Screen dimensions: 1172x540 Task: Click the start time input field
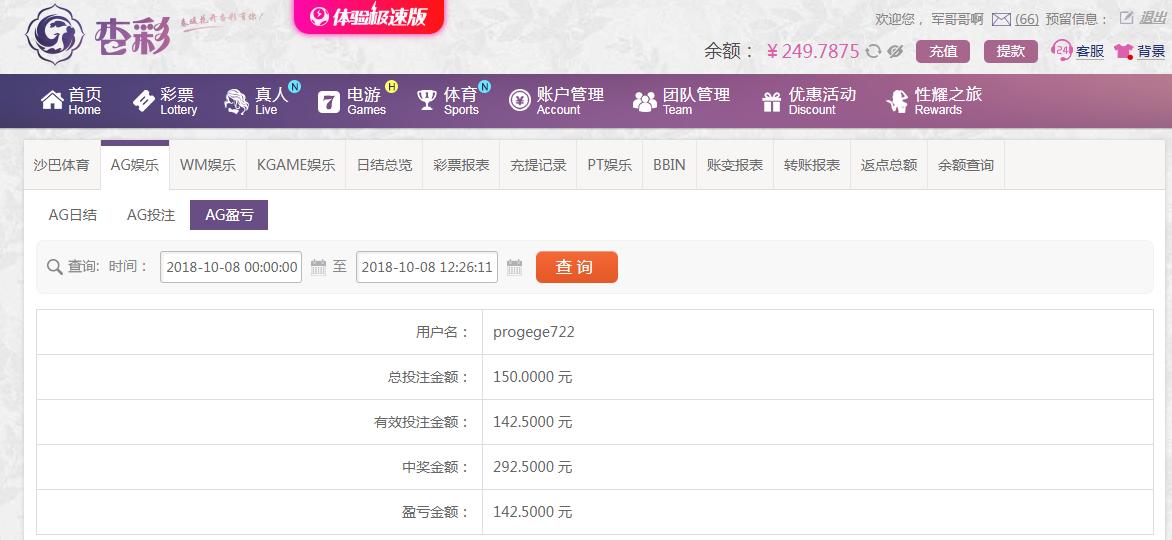(231, 267)
